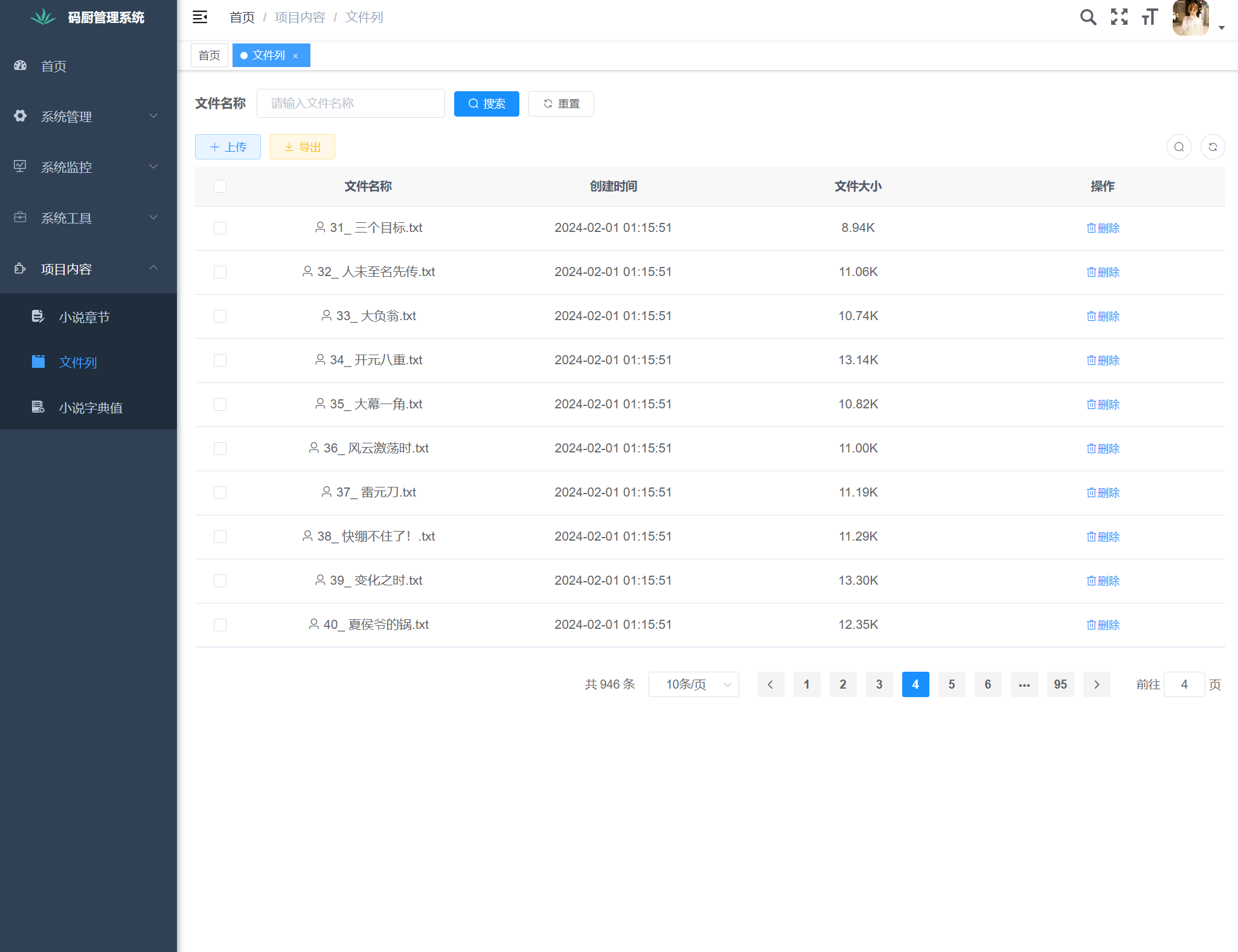Expand more pages with the ellipsis
Image resolution: width=1238 pixels, height=952 pixels.
pyautogui.click(x=1024, y=684)
